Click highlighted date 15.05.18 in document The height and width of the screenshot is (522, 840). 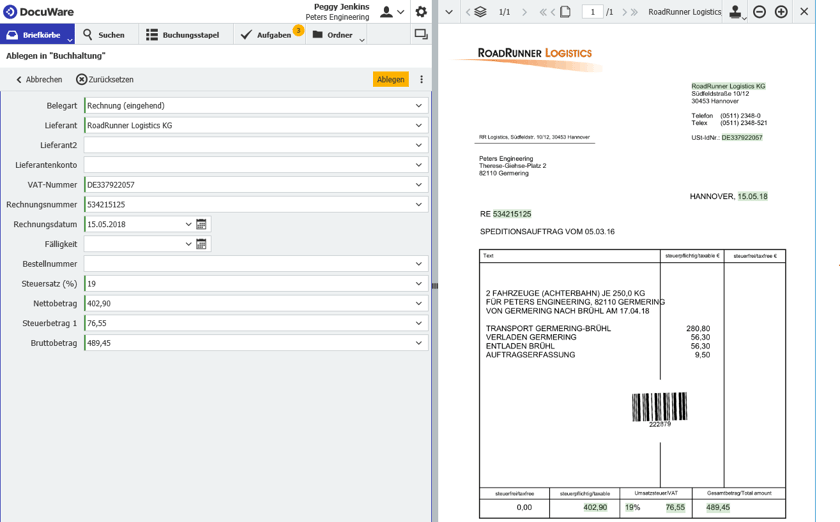[x=753, y=196]
